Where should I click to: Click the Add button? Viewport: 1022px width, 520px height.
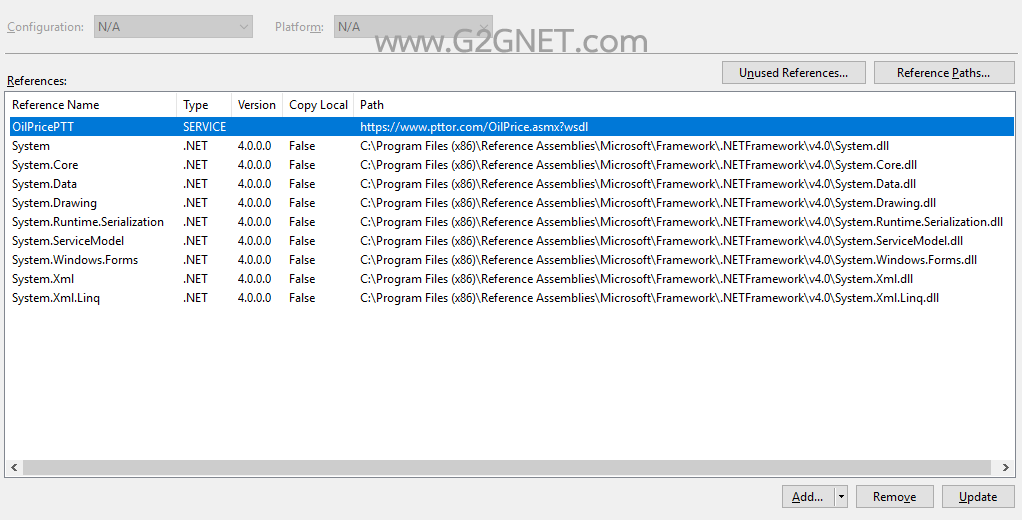pyautogui.click(x=808, y=497)
